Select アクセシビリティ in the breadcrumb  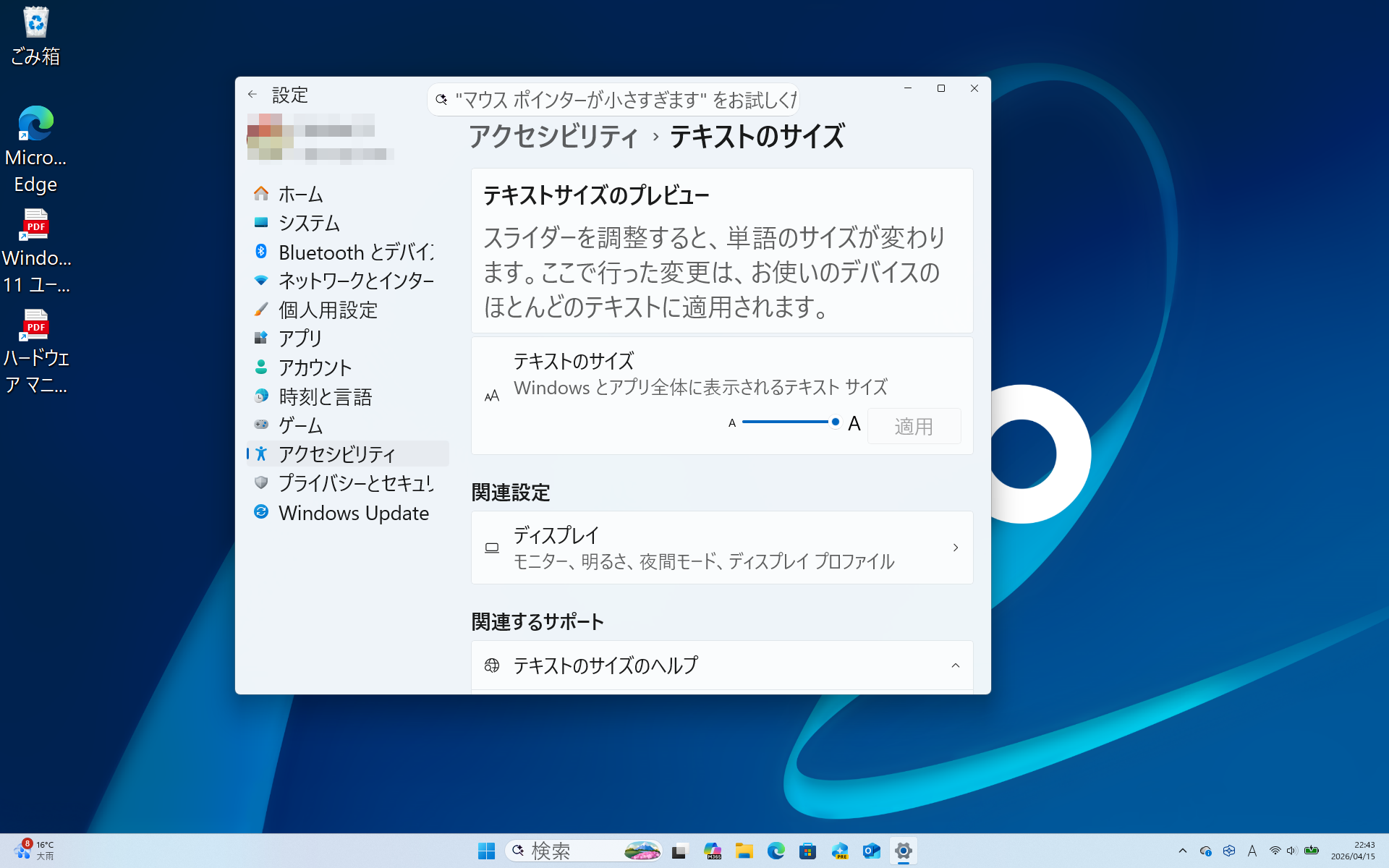(x=552, y=136)
